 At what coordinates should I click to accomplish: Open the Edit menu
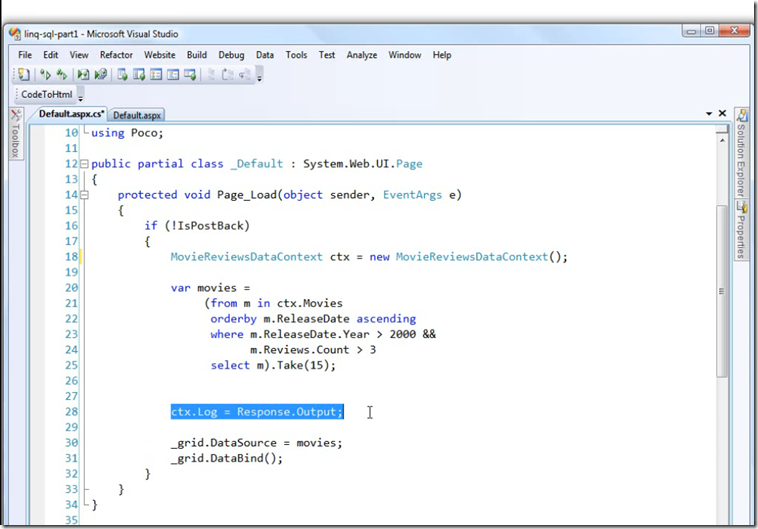(50, 55)
